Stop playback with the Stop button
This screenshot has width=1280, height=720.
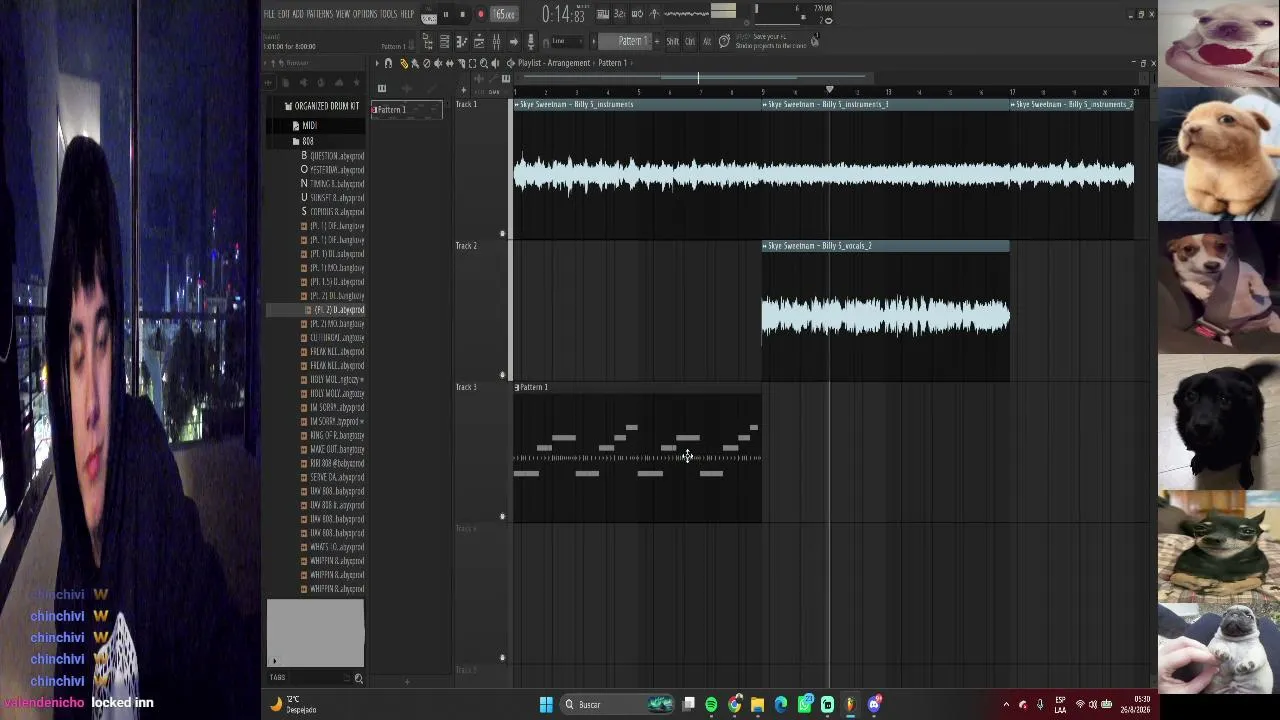(462, 14)
